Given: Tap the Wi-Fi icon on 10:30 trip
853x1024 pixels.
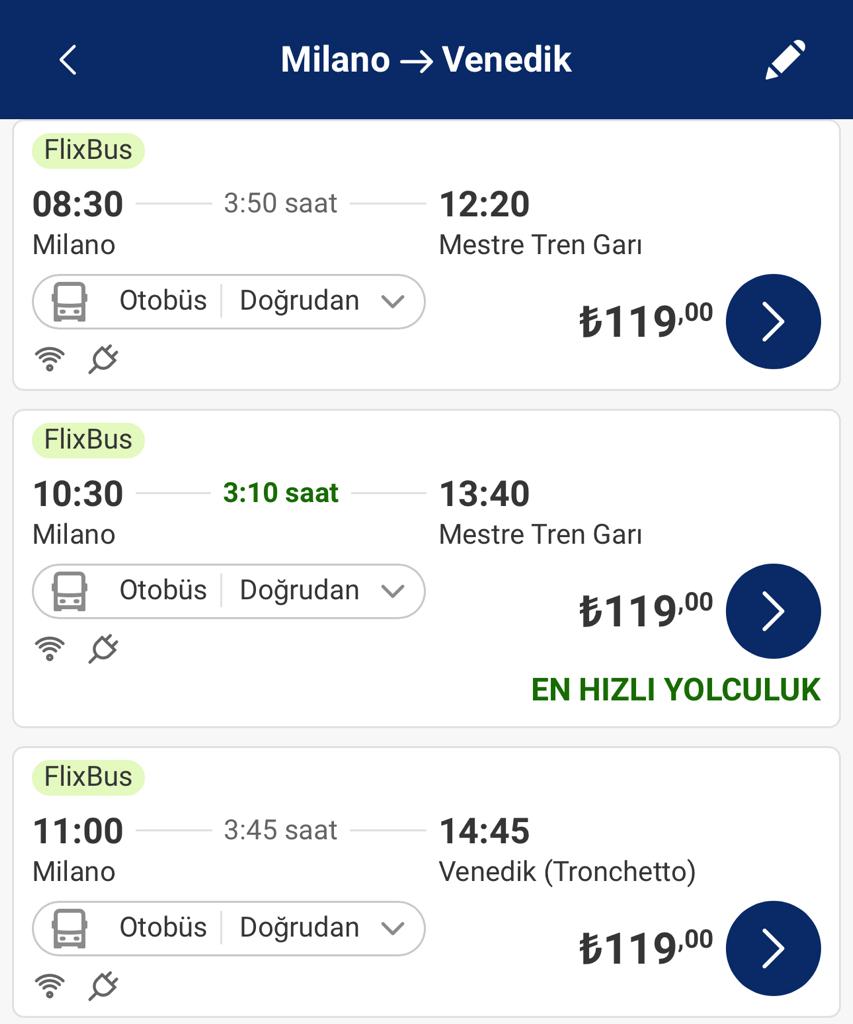Looking at the screenshot, I should [49, 649].
